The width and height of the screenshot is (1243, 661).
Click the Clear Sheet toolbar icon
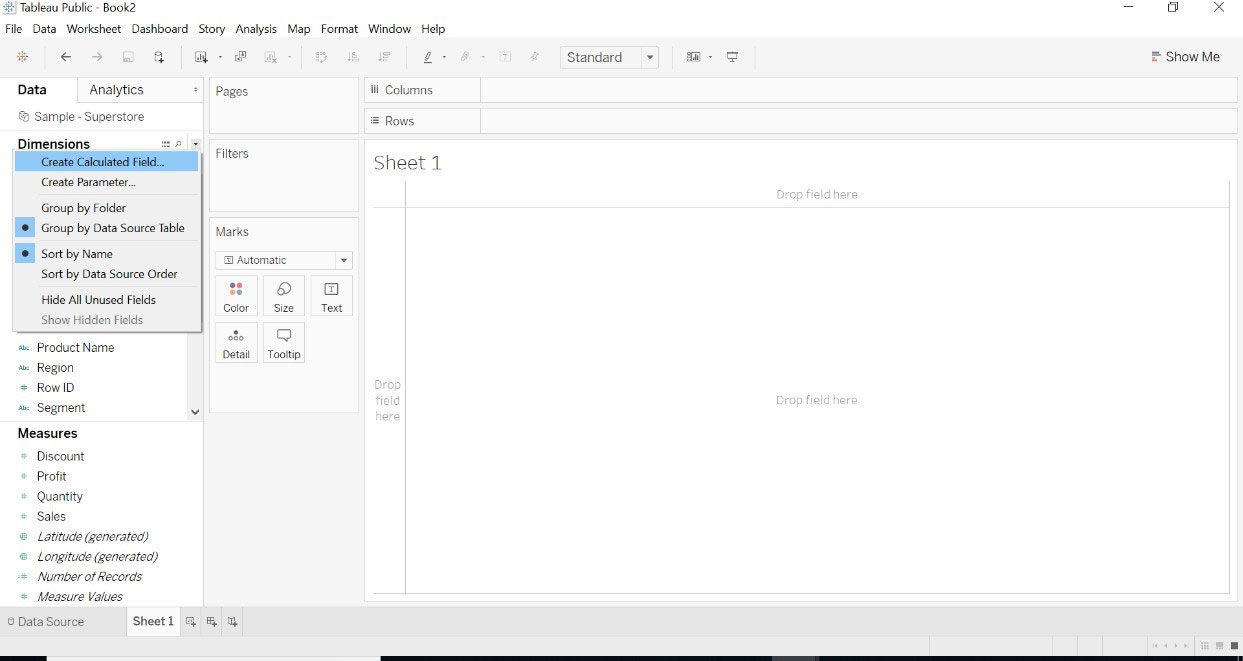(271, 57)
